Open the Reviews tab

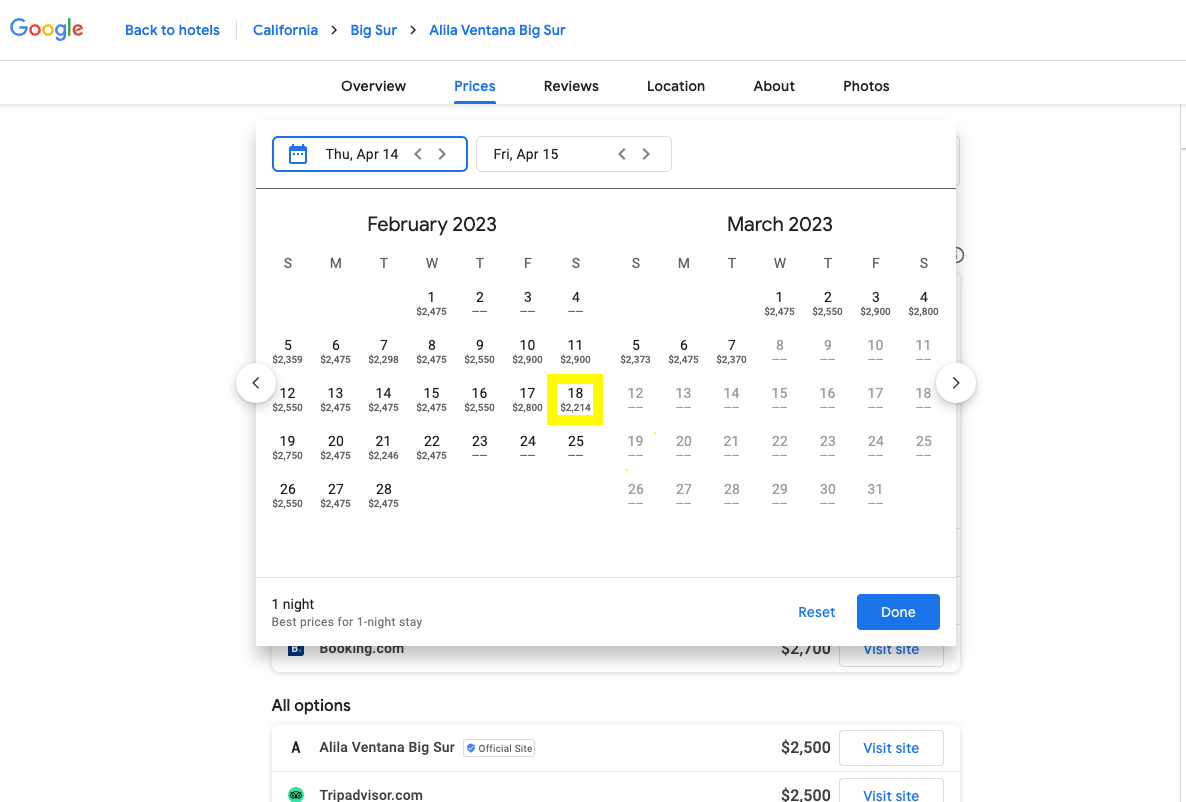[571, 86]
